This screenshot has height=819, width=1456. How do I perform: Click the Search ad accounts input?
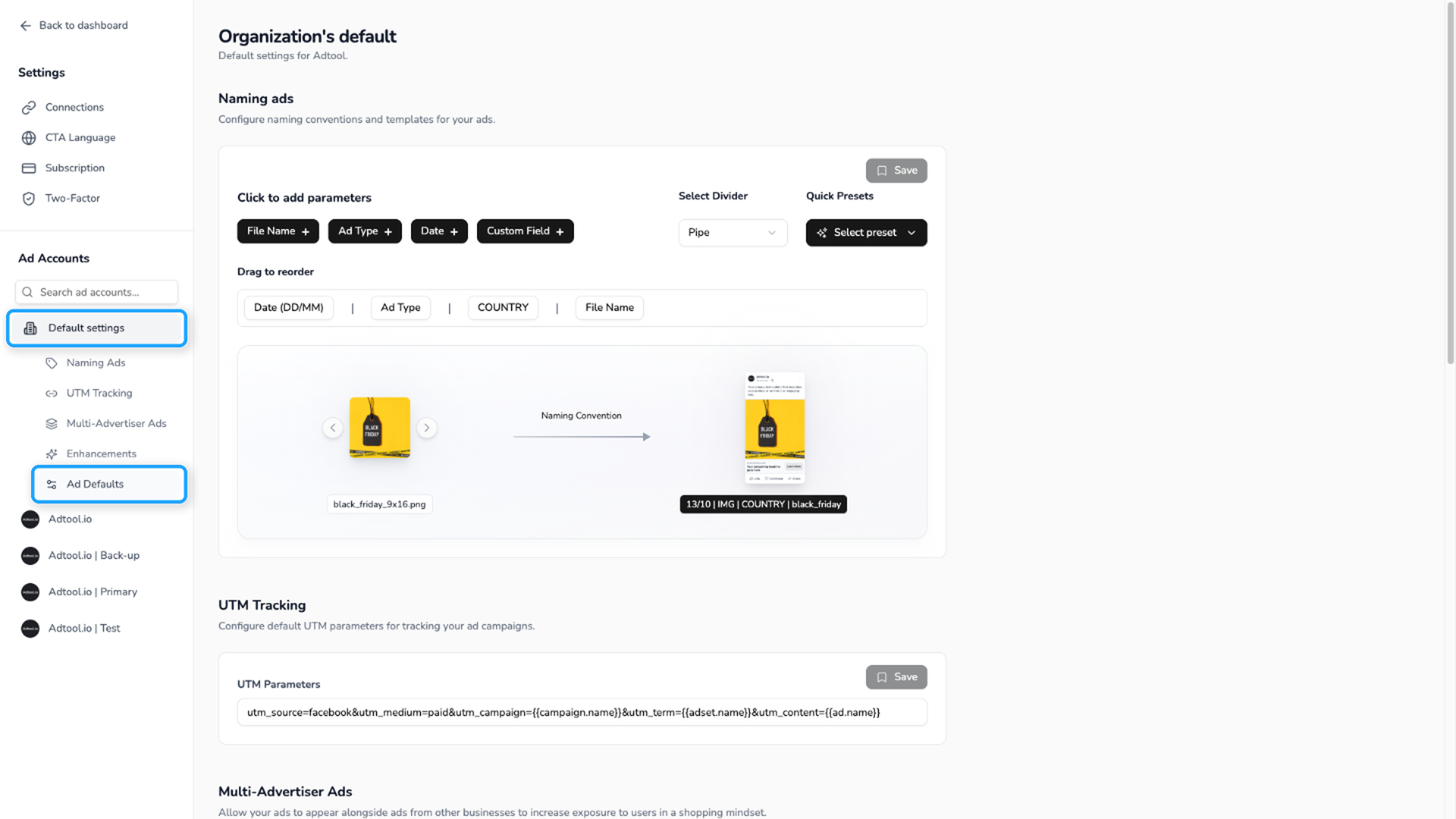pyautogui.click(x=96, y=292)
